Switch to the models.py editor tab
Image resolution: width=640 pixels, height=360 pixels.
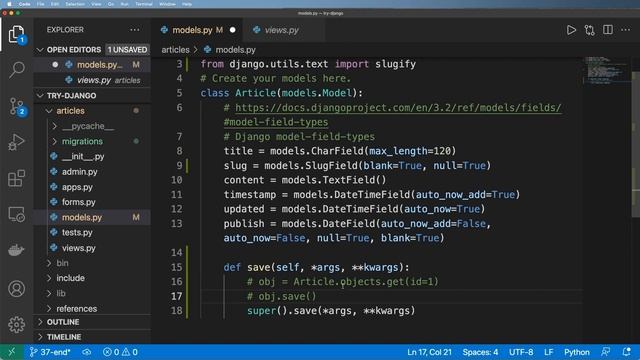click(x=197, y=30)
